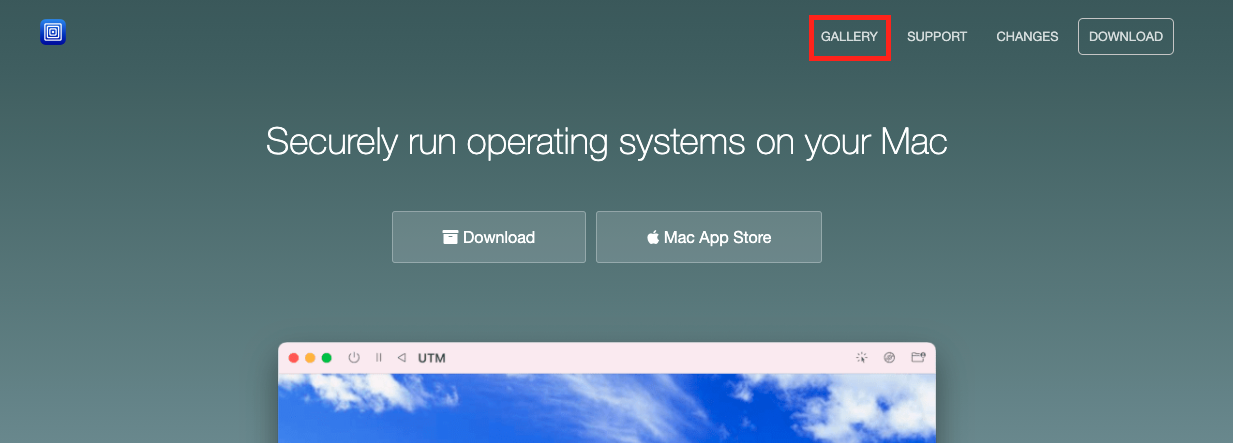Click the restart triangle icon in UTM window
The width and height of the screenshot is (1233, 443).
coord(401,358)
